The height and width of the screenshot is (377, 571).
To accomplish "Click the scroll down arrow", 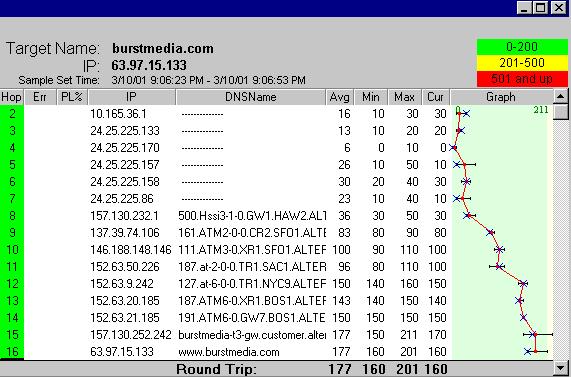I will tap(560, 367).
